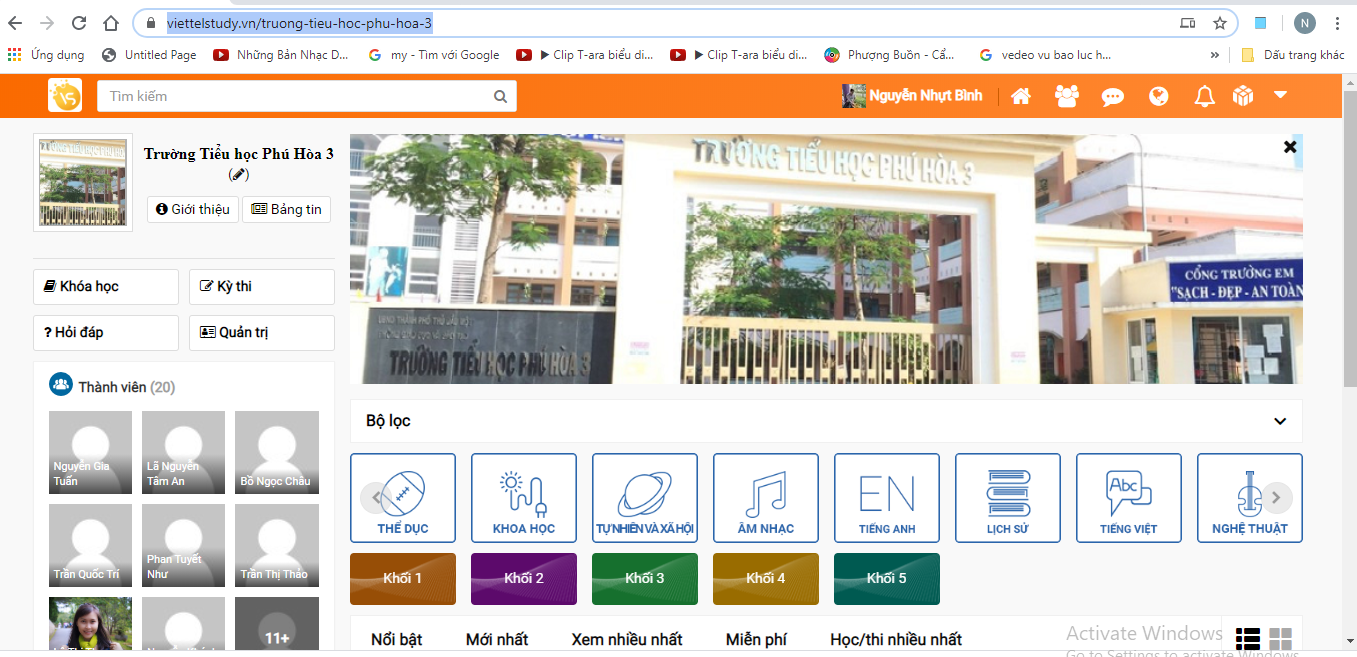The image size is (1357, 657).
Task: Switch to grid view layout
Action: coord(1281,639)
